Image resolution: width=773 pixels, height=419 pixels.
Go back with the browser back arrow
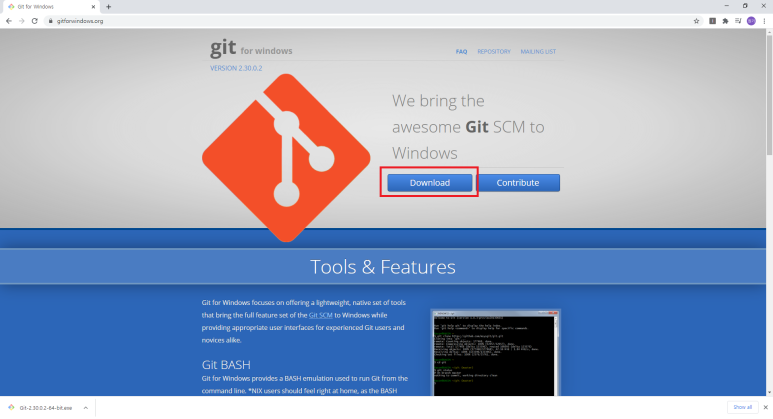click(x=9, y=21)
